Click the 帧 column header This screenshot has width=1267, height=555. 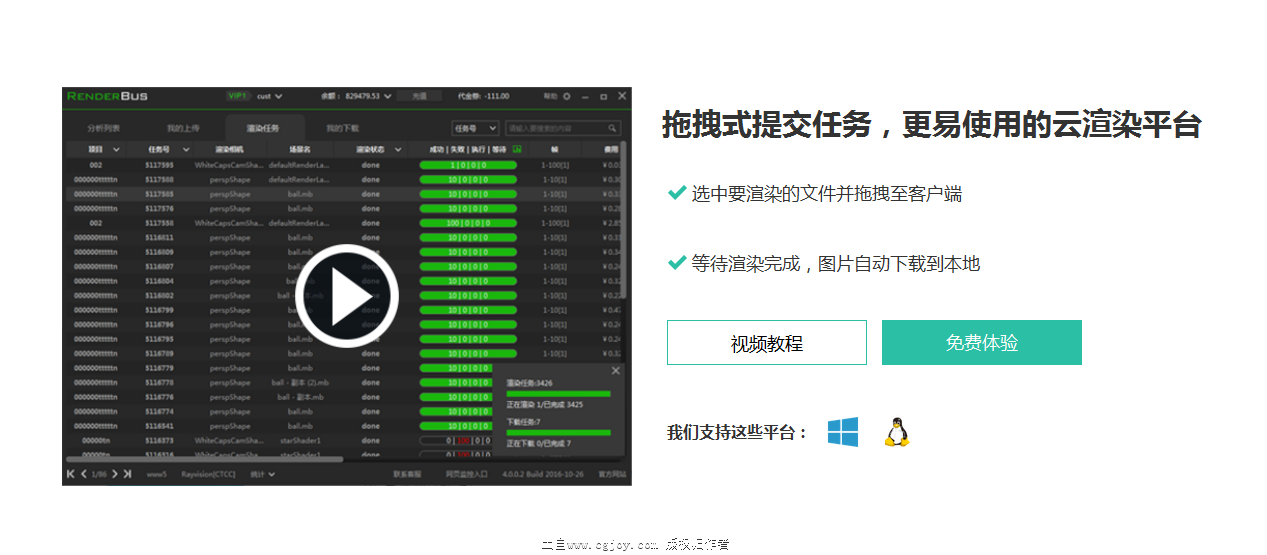click(x=554, y=149)
